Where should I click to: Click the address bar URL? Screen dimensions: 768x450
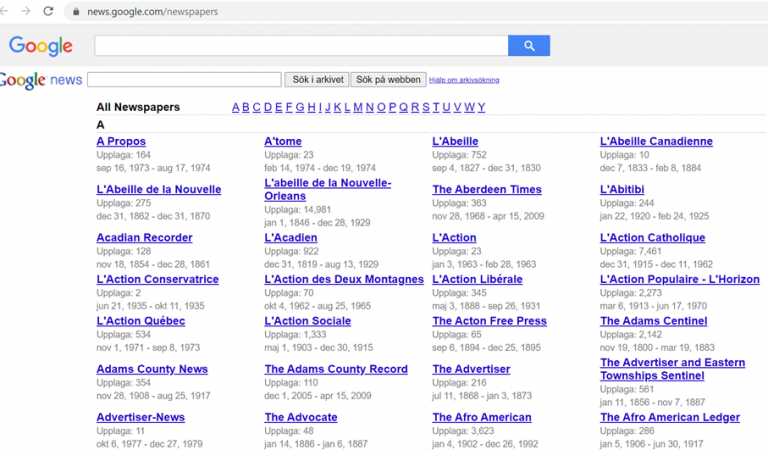[x=152, y=11]
